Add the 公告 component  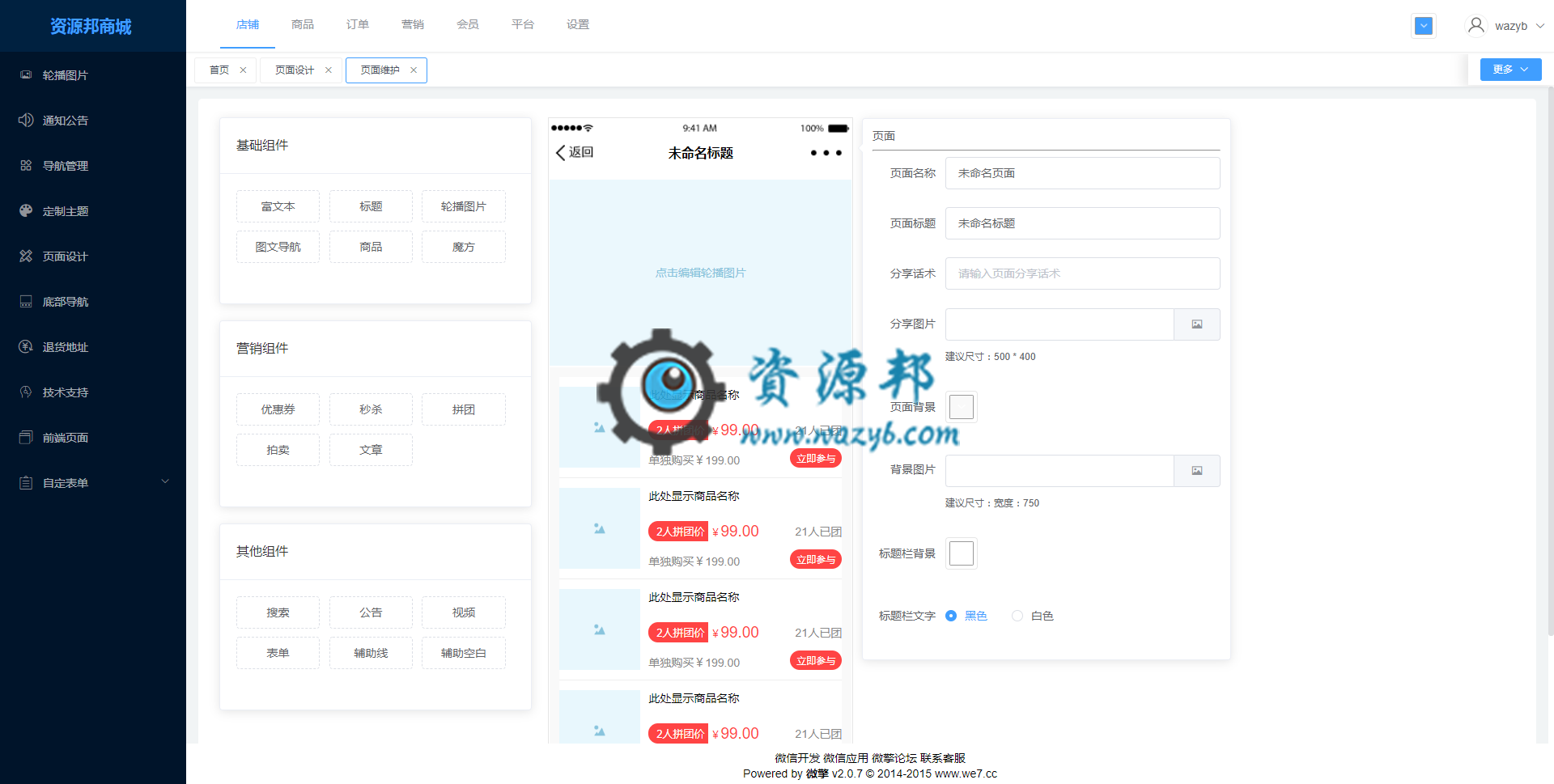pyautogui.click(x=371, y=612)
